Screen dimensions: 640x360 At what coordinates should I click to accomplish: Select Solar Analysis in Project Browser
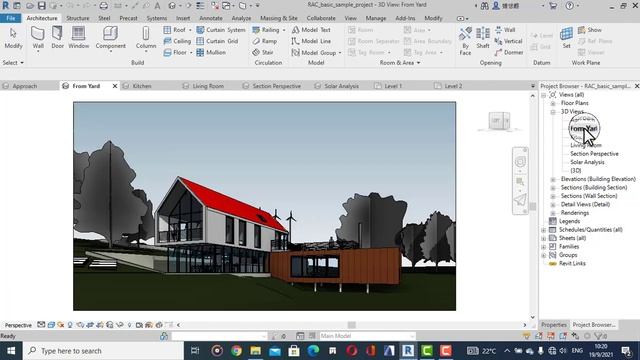(x=587, y=162)
